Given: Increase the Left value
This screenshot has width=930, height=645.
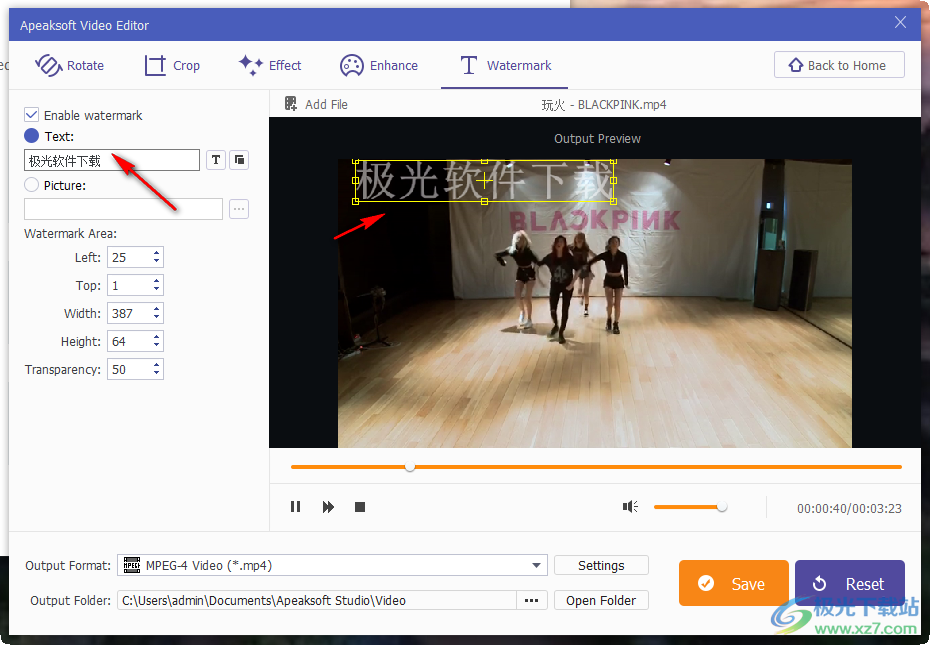Looking at the screenshot, I should (157, 253).
